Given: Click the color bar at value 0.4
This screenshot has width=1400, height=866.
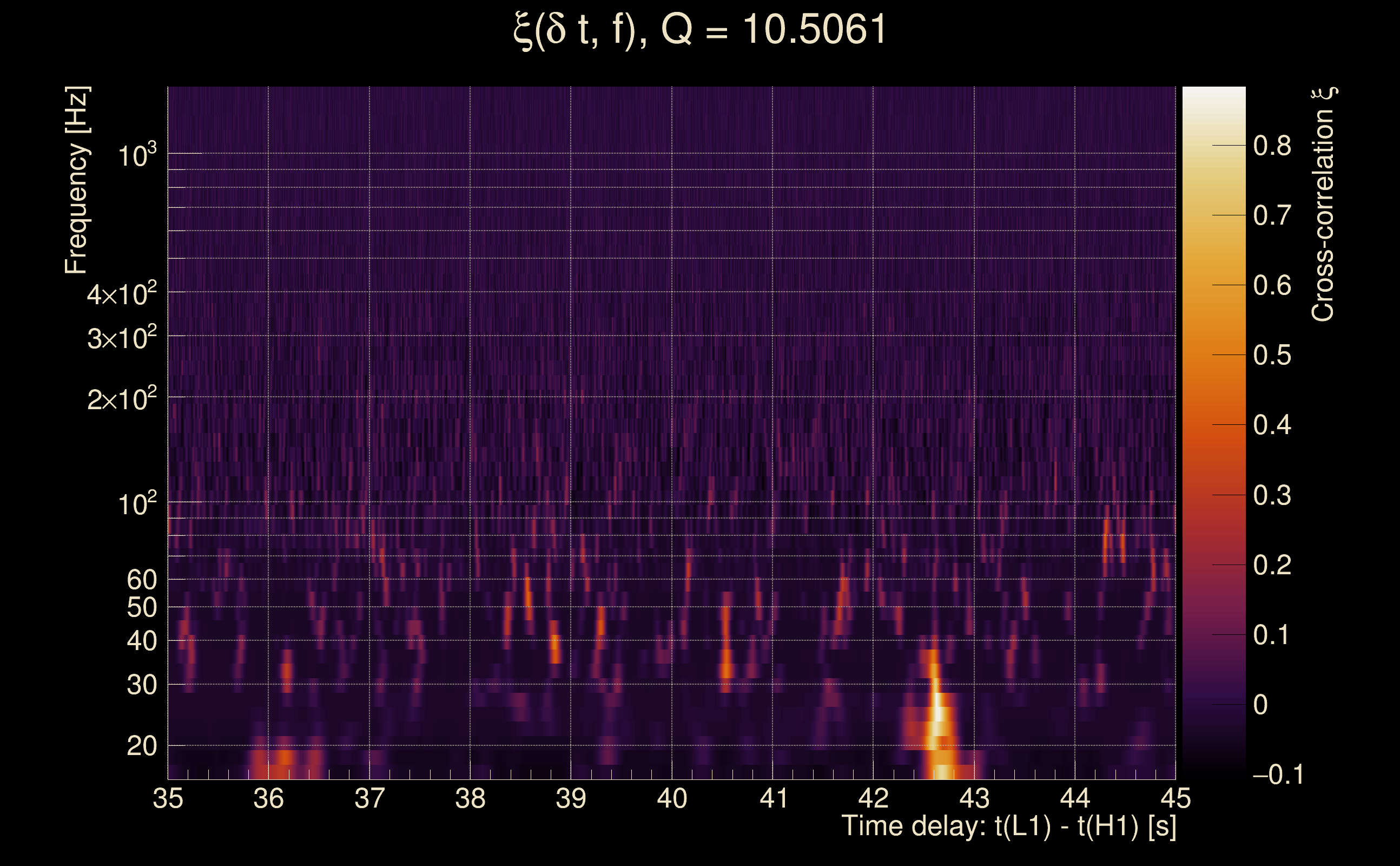Looking at the screenshot, I should (x=1213, y=424).
